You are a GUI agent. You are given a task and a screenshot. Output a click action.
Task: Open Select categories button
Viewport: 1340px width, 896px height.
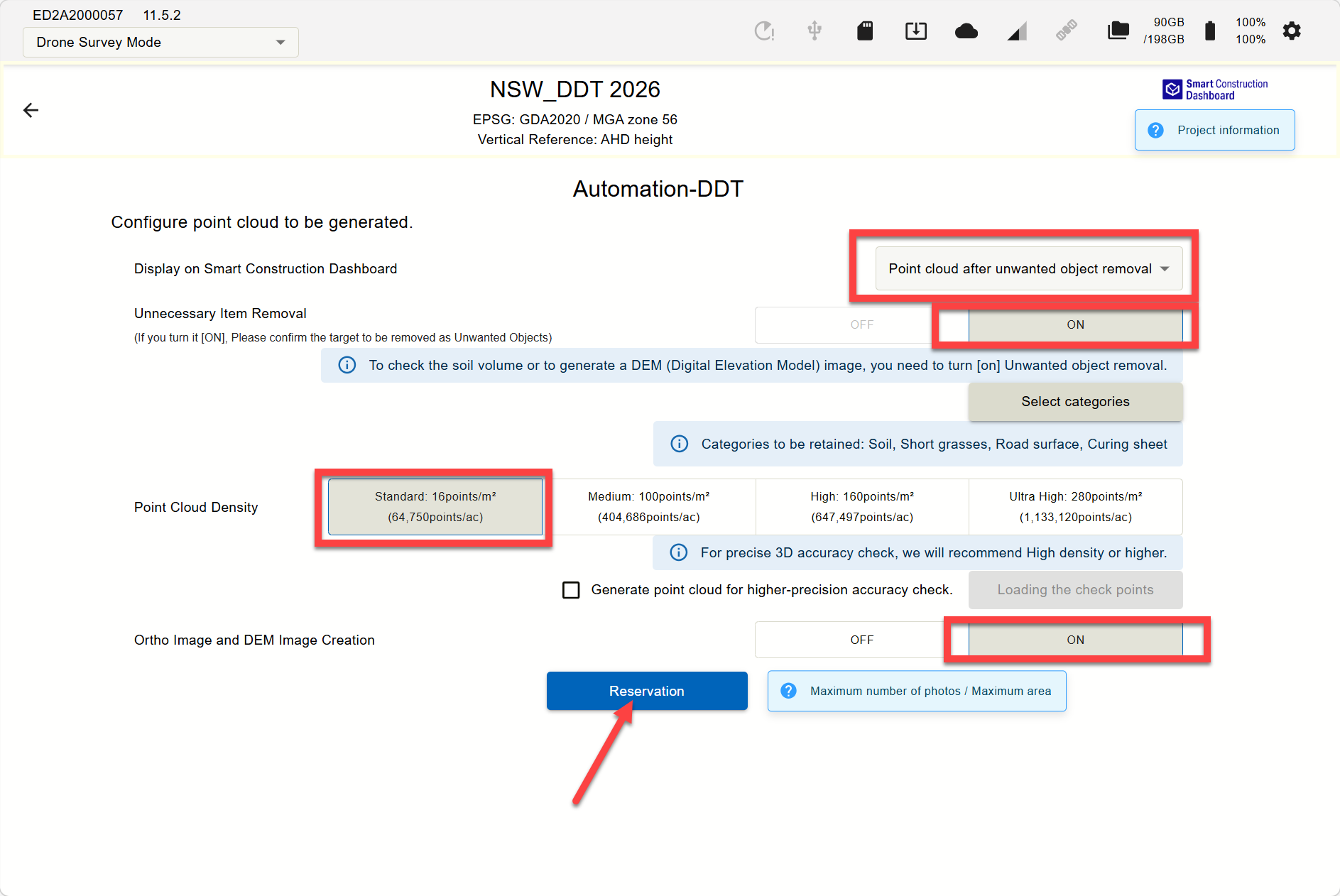1075,402
